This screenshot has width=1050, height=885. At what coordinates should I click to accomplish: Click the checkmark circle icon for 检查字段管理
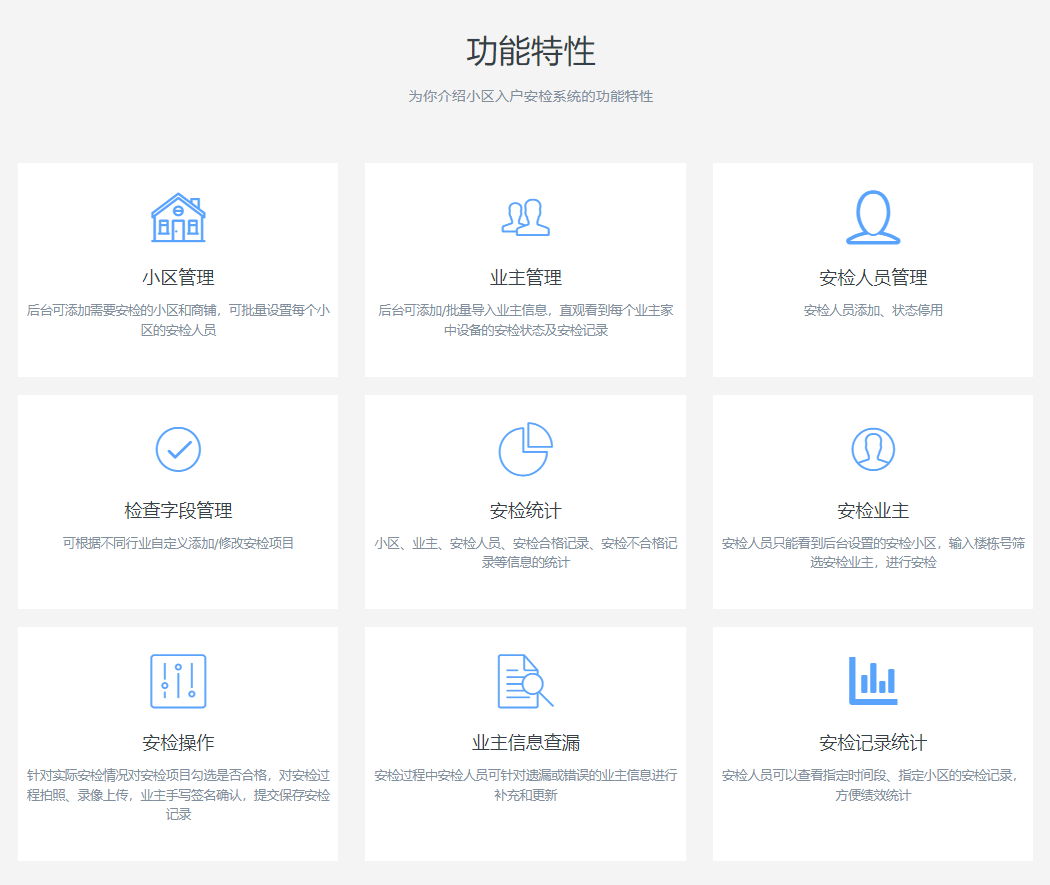pyautogui.click(x=178, y=450)
